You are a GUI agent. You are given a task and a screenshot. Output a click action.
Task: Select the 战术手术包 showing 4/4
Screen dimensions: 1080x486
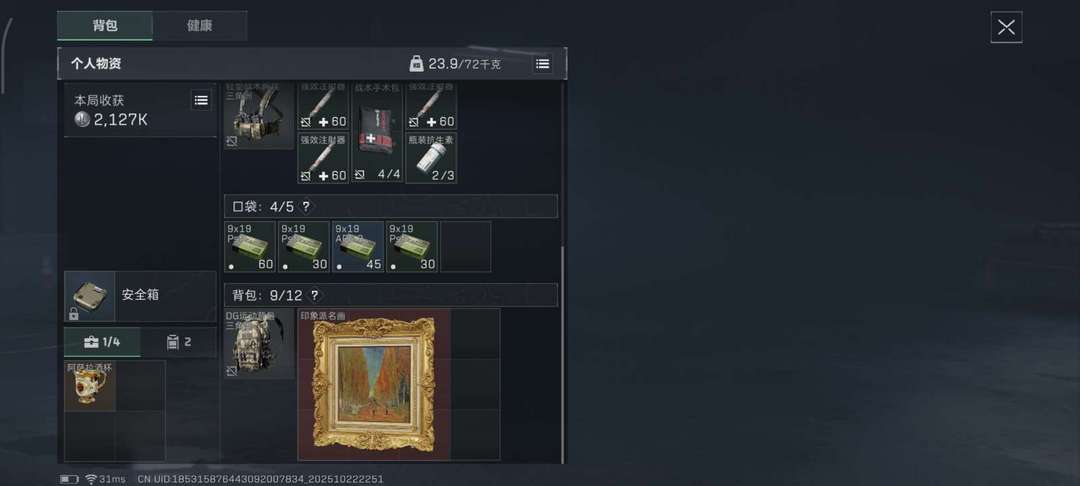pos(377,132)
